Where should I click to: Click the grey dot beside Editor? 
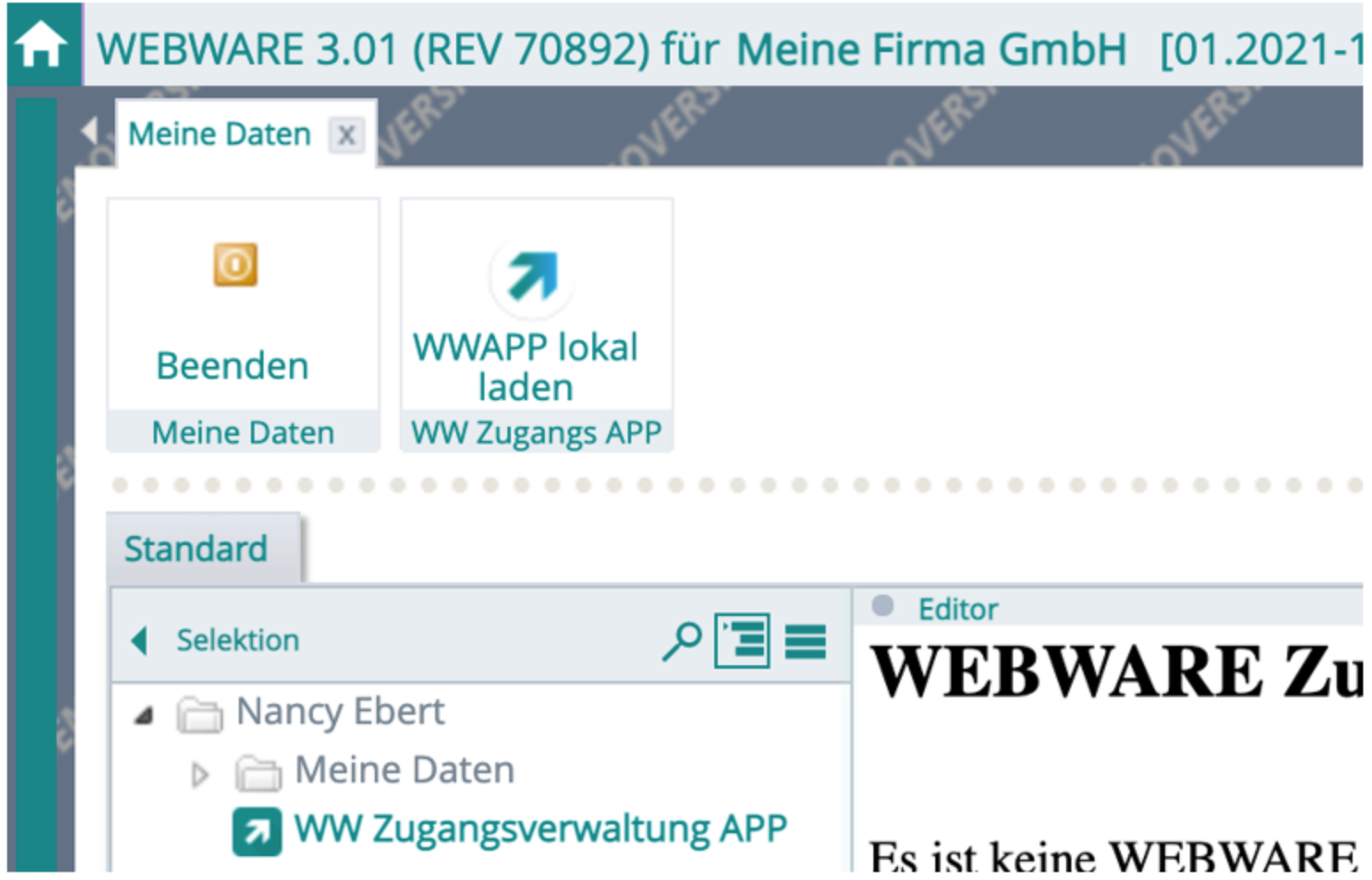881,606
